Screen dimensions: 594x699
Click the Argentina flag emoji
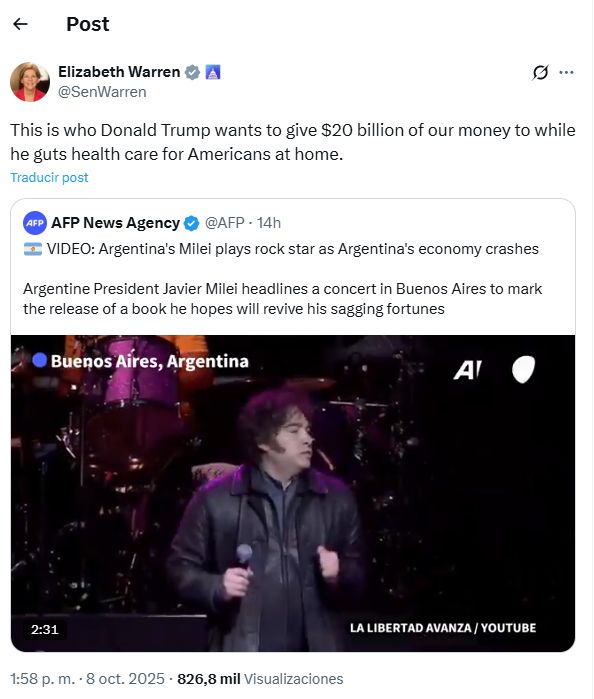click(x=33, y=249)
